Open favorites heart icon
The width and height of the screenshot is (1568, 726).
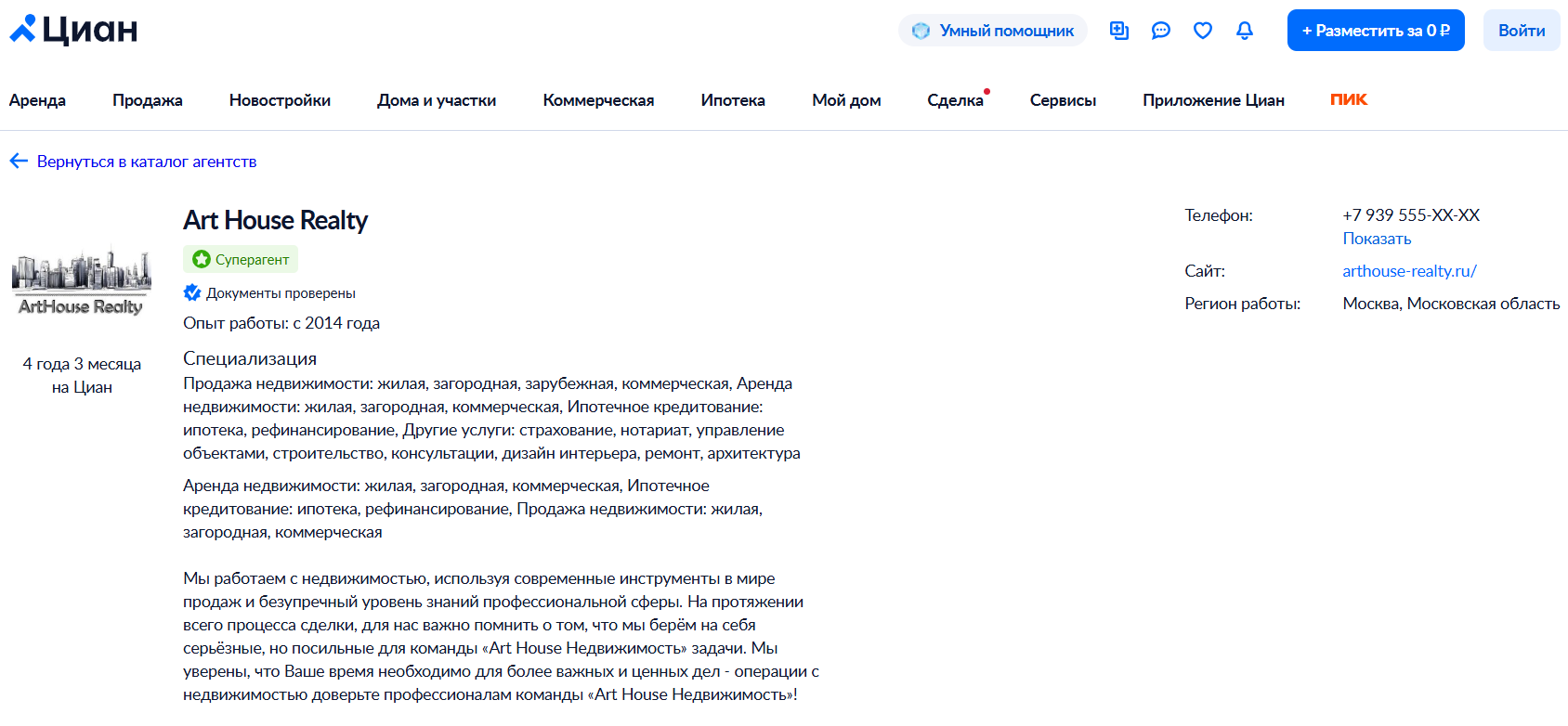(1203, 31)
